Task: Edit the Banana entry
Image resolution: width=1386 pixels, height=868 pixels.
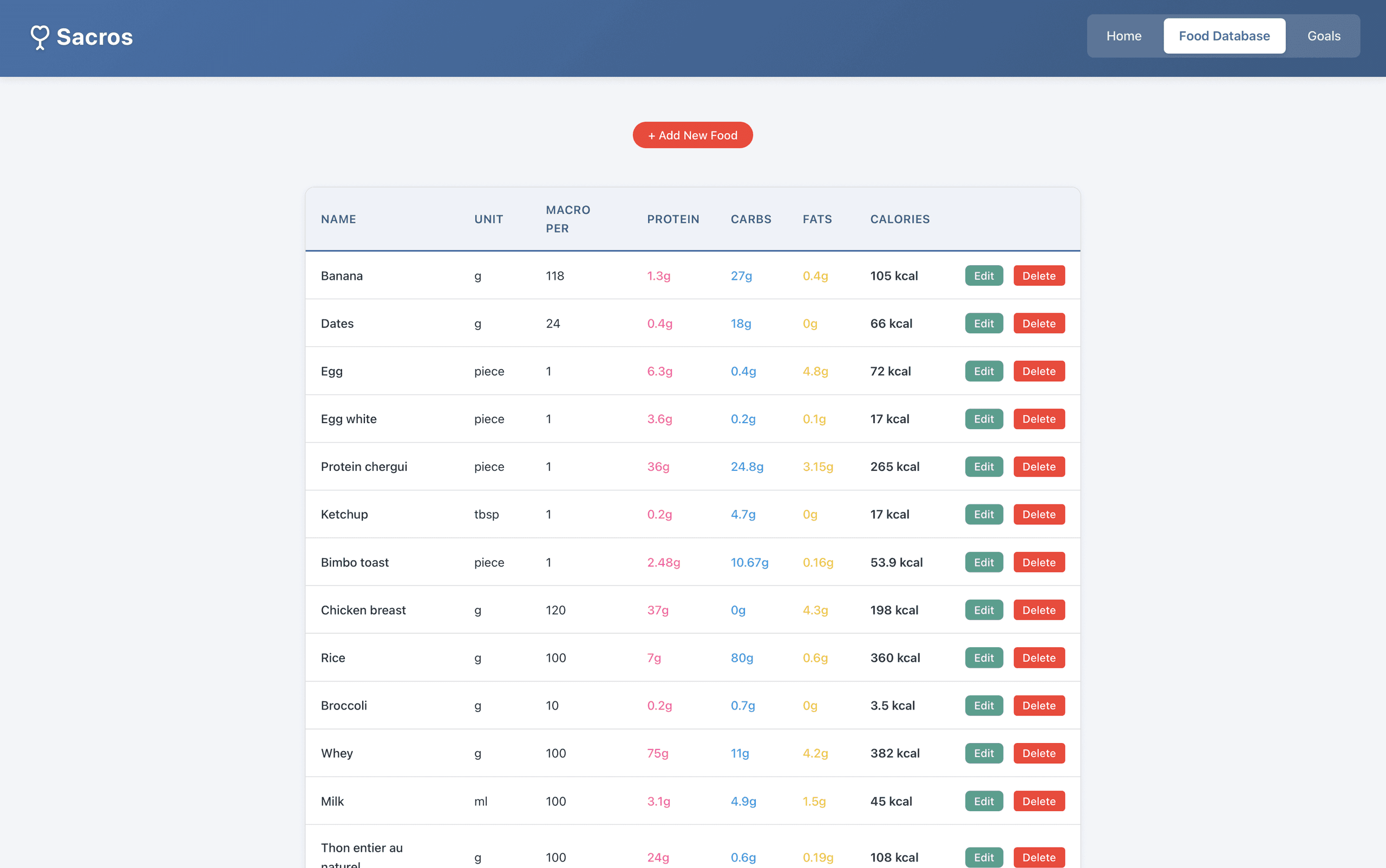Action: (983, 276)
